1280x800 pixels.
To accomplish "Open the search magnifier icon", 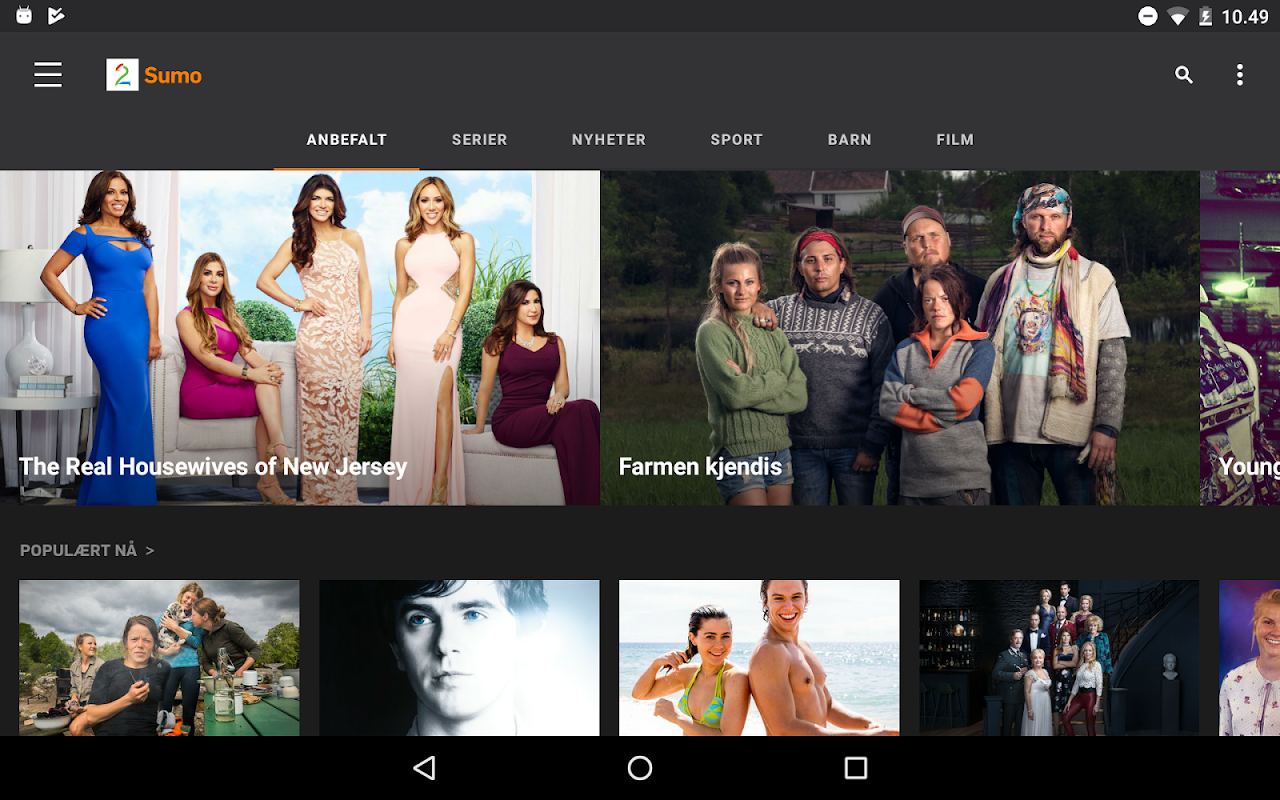I will (1184, 75).
